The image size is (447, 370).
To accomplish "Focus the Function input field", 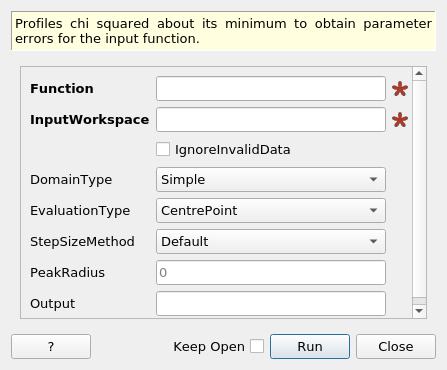I will click(x=271, y=89).
